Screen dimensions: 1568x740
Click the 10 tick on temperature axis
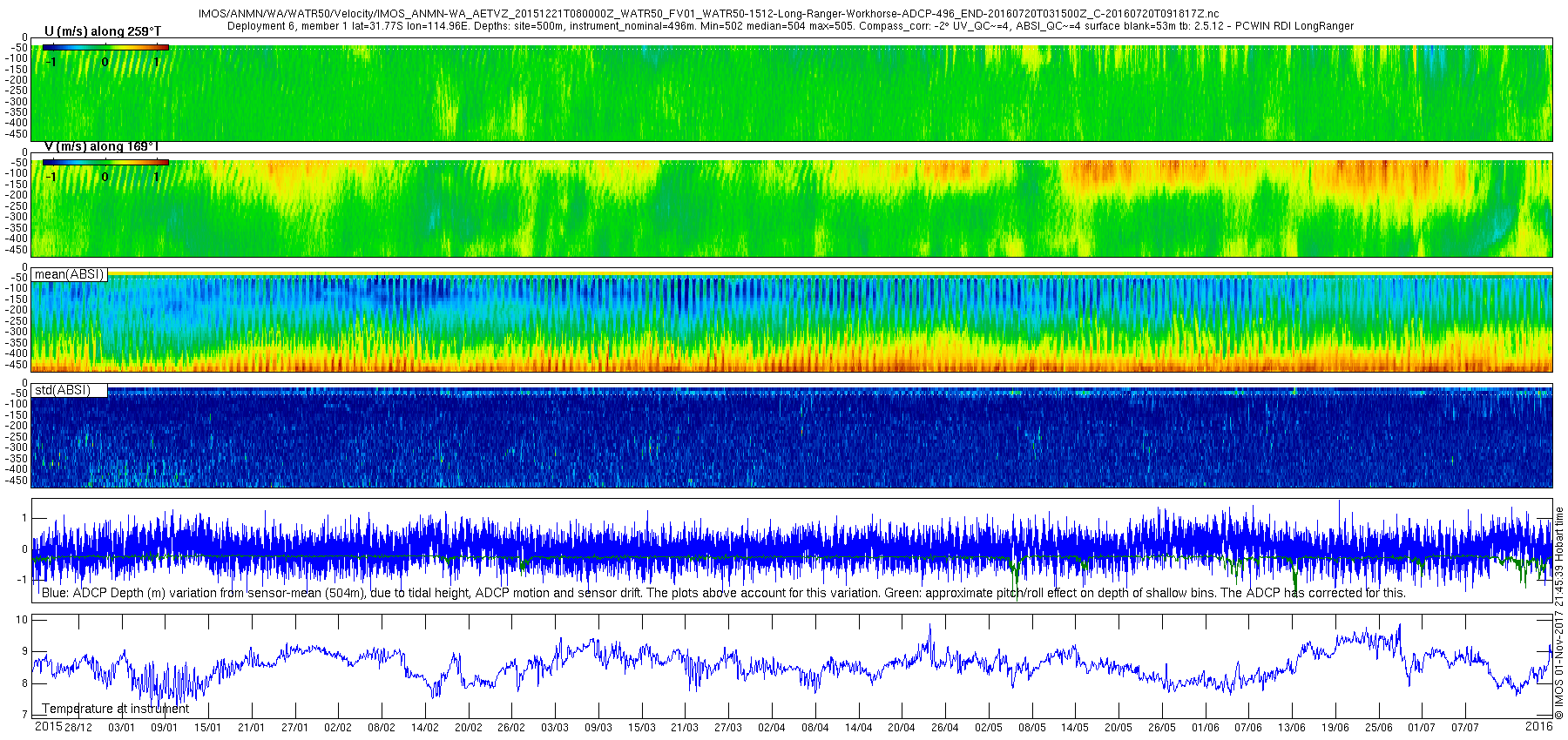tap(22, 620)
